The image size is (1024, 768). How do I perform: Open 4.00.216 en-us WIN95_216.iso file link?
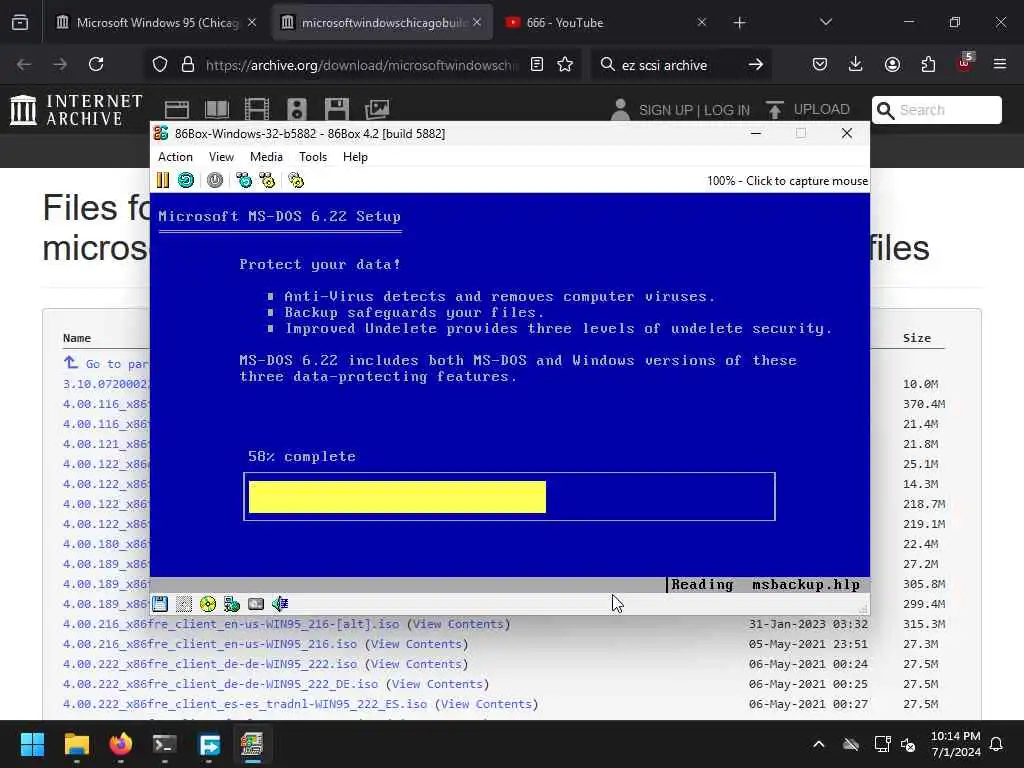(x=210, y=645)
